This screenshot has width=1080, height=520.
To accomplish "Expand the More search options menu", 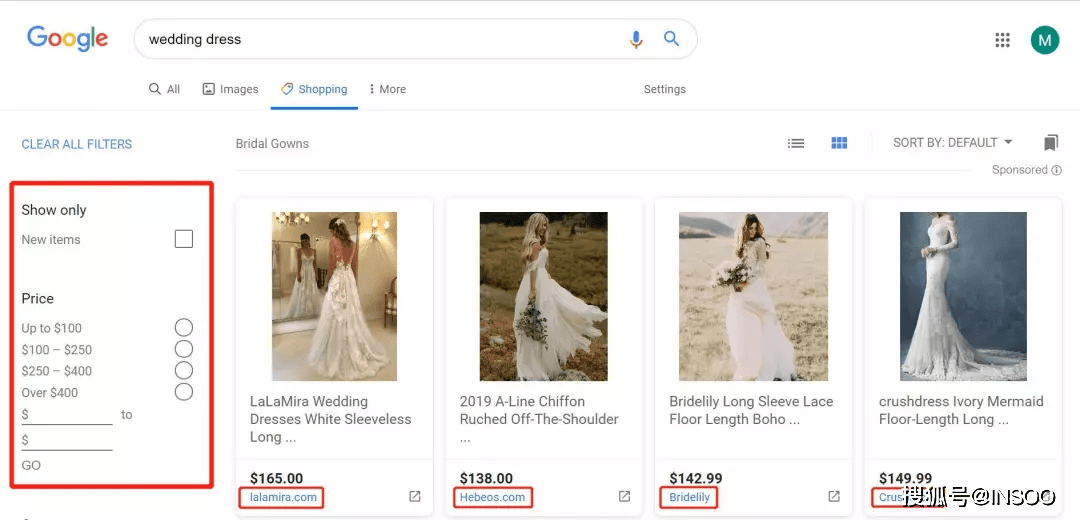I will (387, 89).
